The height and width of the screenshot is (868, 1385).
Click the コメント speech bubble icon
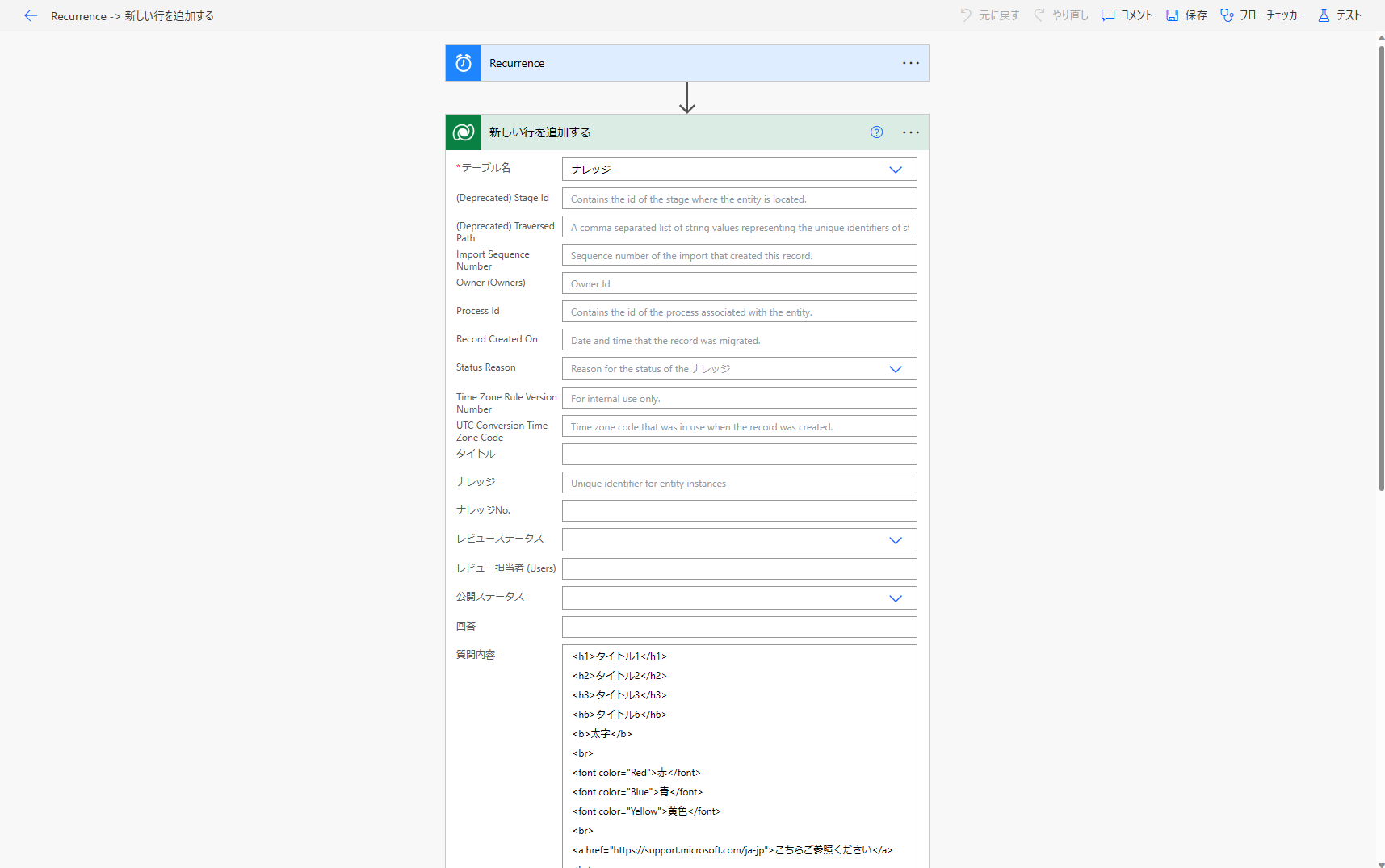pos(1108,15)
